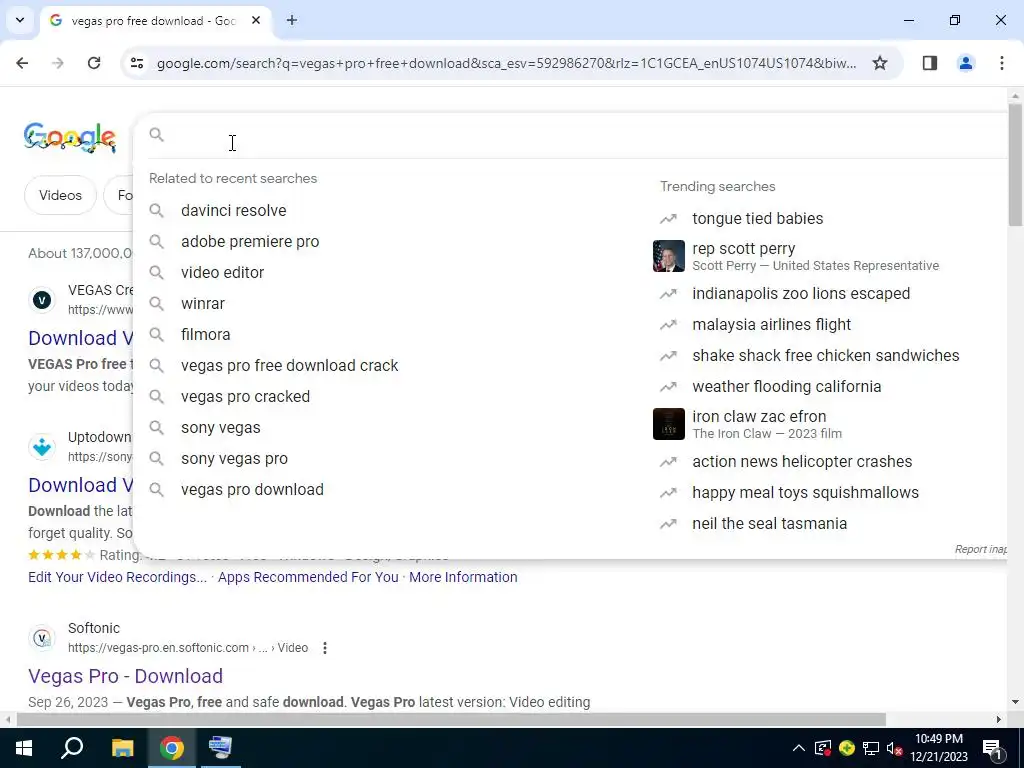The image size is (1024, 768).
Task: Select suggestion adobe premiere pro
Action: click(250, 242)
